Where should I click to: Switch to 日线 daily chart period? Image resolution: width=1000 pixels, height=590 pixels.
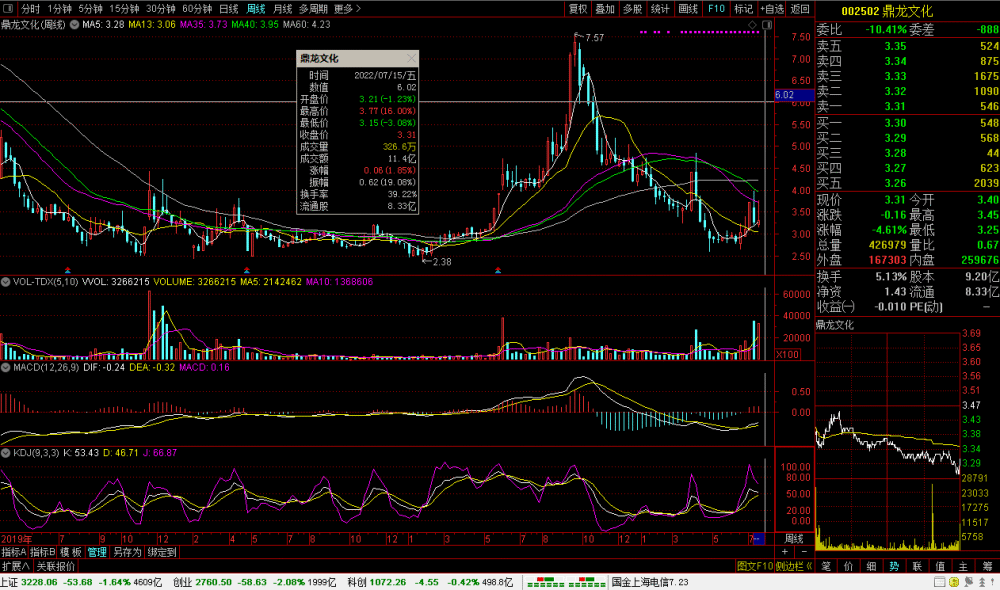click(229, 8)
